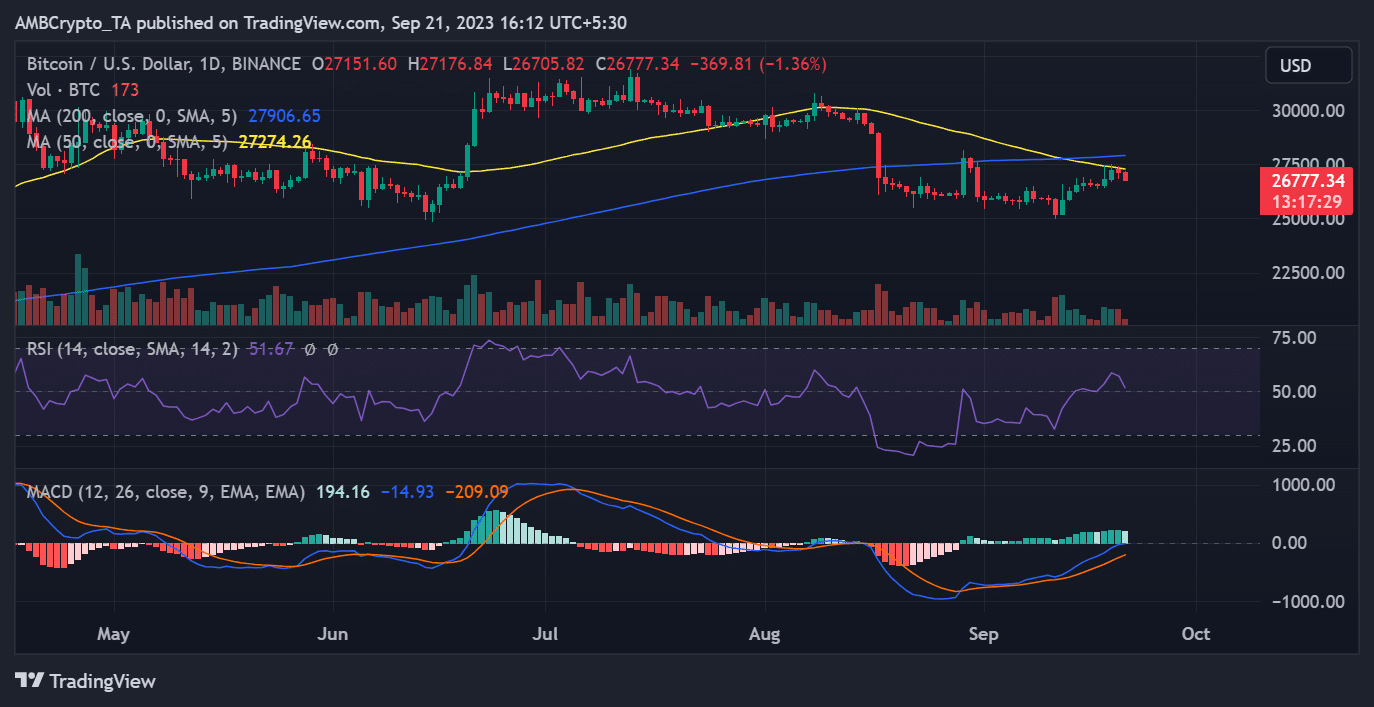Click the orange MACD signal value -209.09
This screenshot has width=1374, height=707.
point(476,491)
